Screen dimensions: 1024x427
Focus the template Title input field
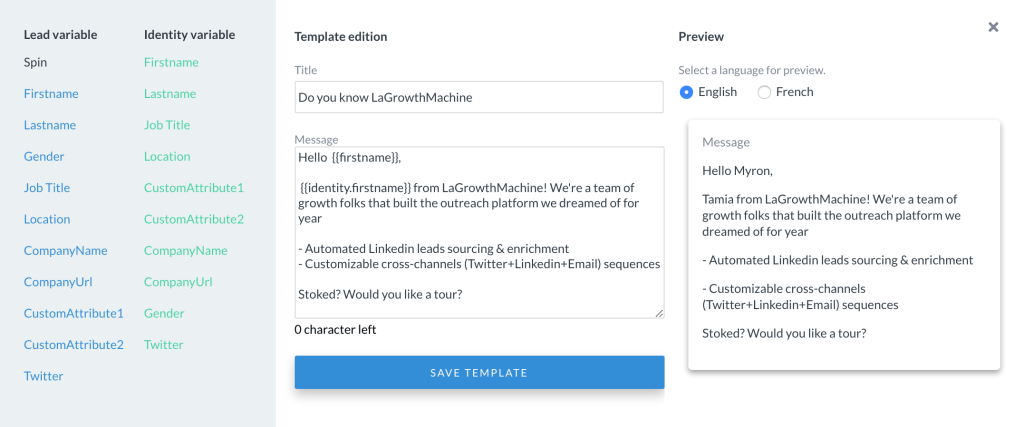[479, 97]
